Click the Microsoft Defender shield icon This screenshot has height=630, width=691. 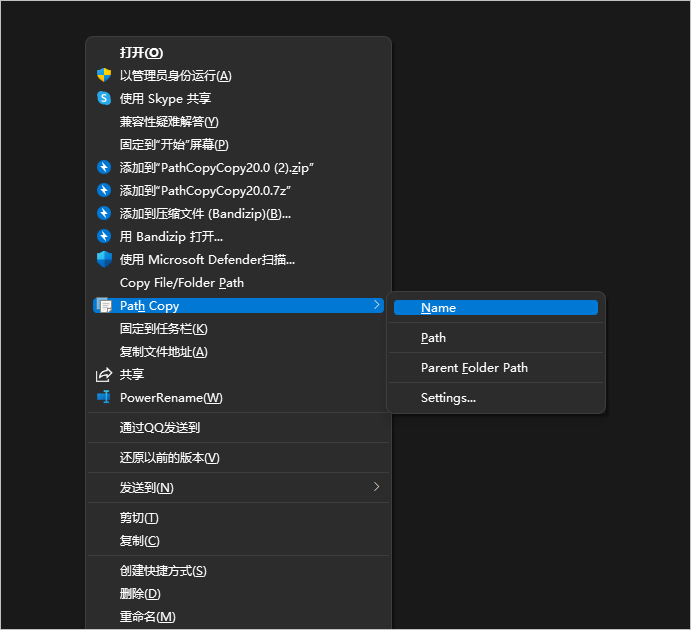(x=103, y=259)
